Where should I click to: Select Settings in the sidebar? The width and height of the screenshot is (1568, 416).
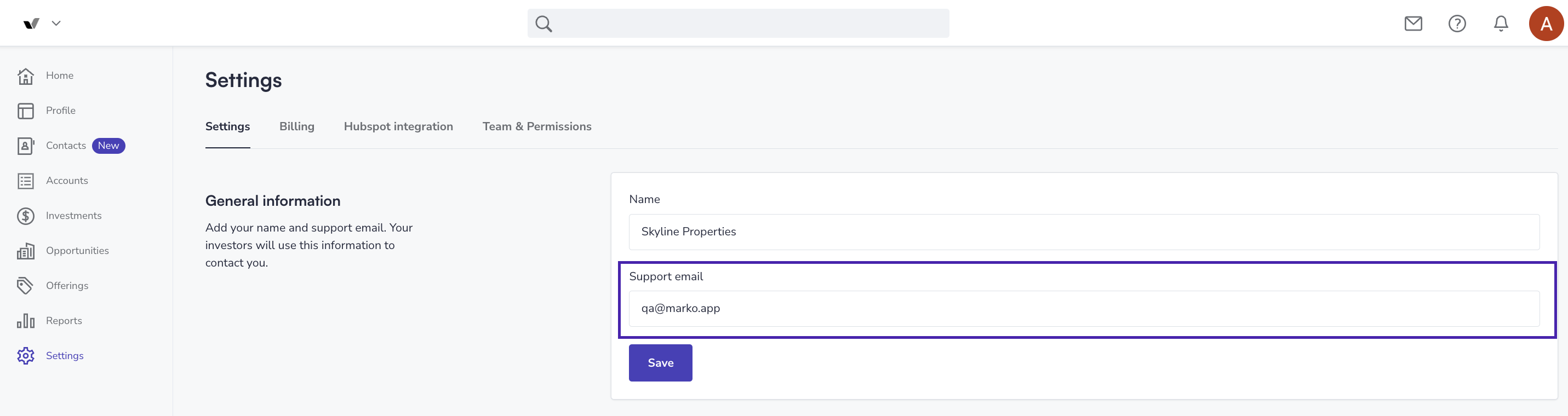click(x=65, y=356)
